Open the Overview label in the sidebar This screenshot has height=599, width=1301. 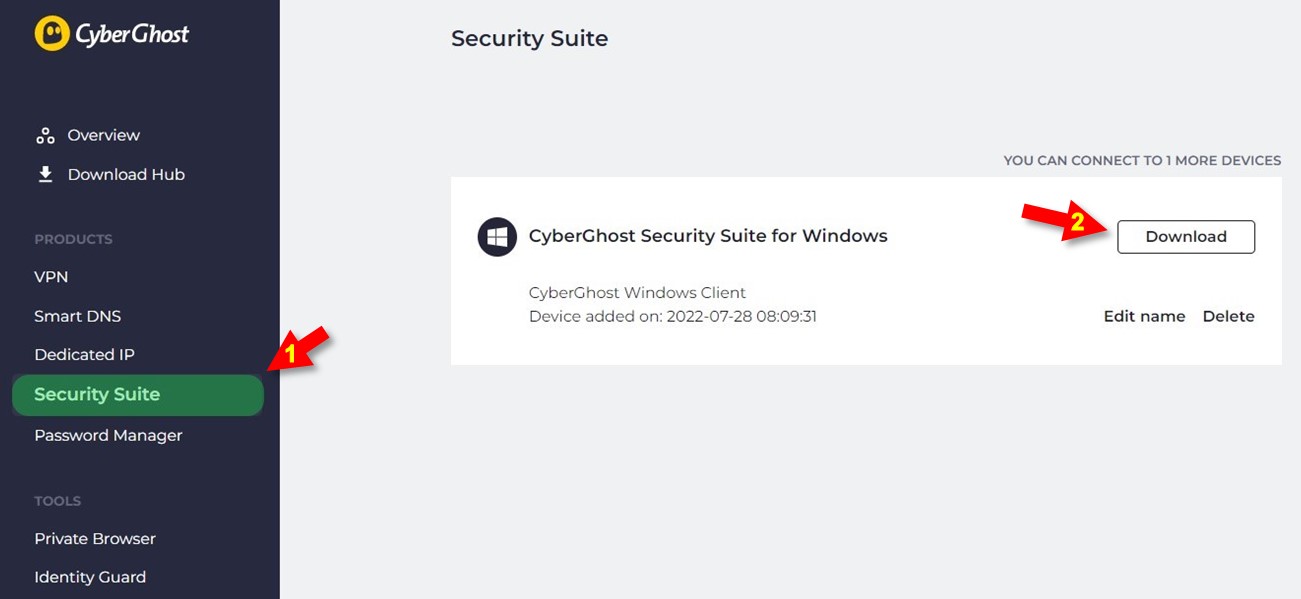pyautogui.click(x=104, y=135)
